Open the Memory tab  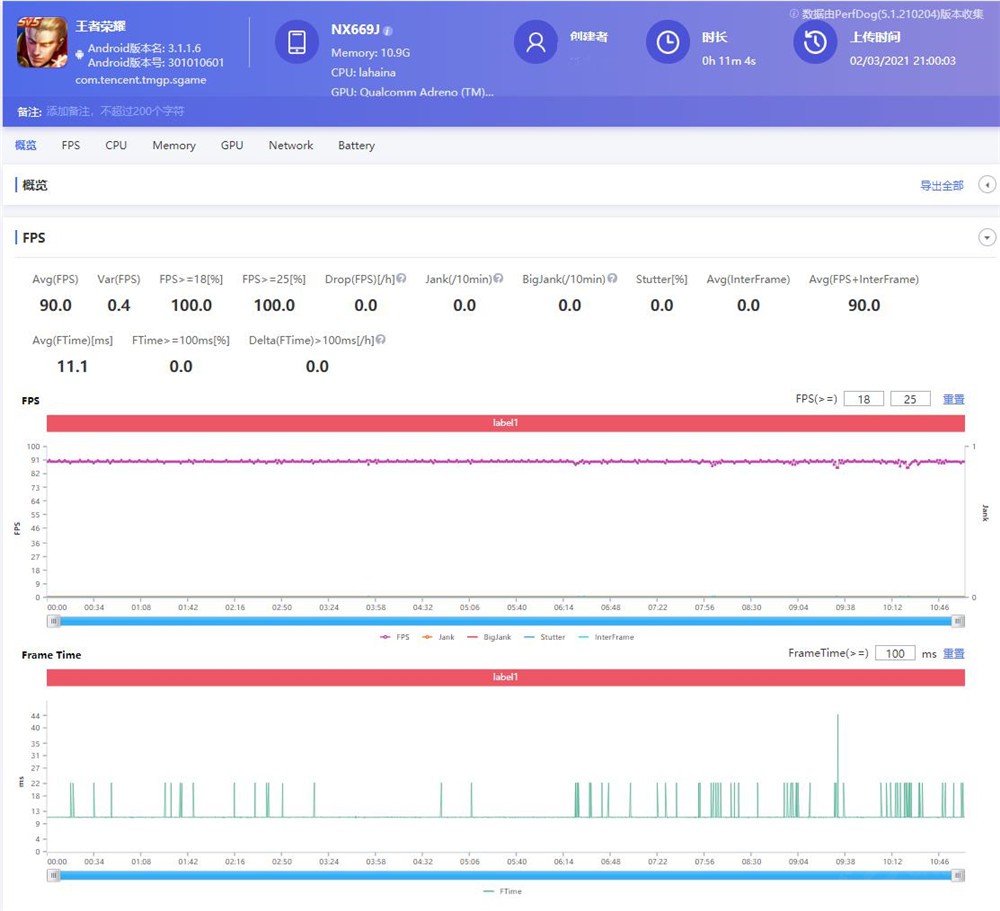174,146
